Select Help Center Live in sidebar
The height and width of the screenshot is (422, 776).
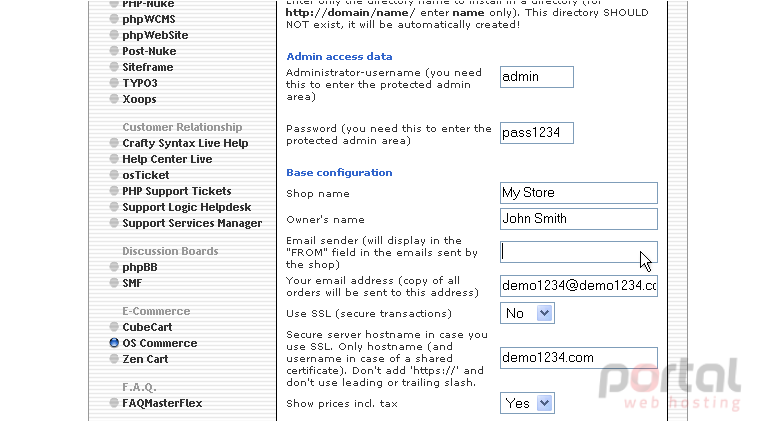(x=167, y=159)
